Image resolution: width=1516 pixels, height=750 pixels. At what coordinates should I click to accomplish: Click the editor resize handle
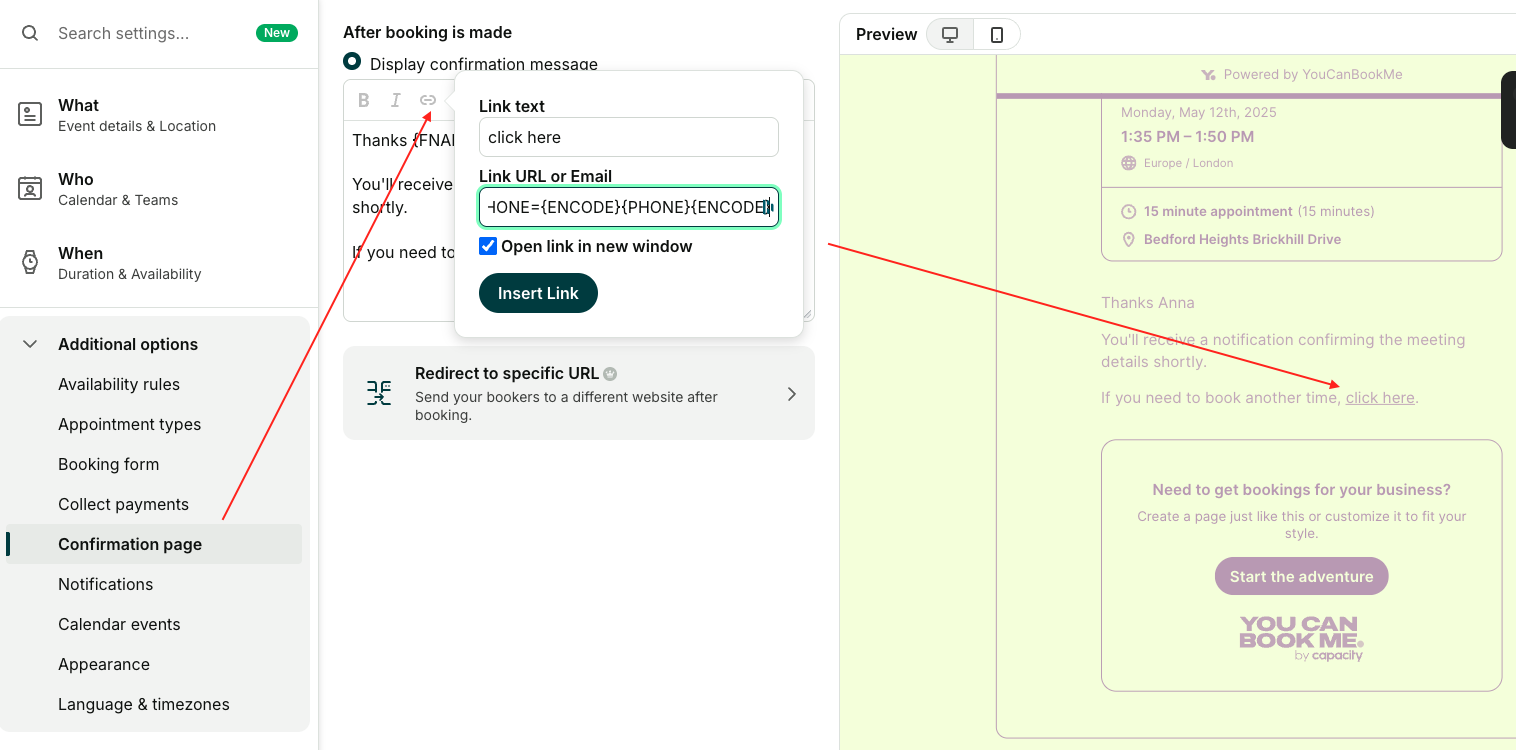(806, 313)
